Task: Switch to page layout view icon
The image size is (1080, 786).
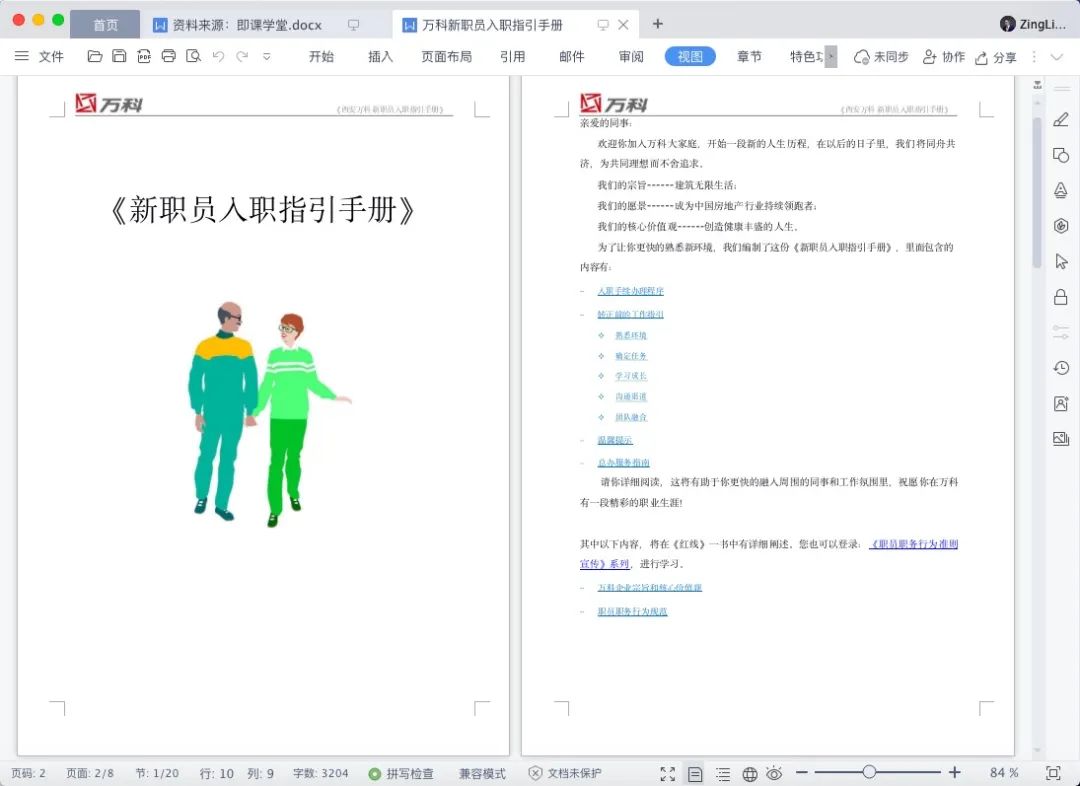Action: click(695, 774)
